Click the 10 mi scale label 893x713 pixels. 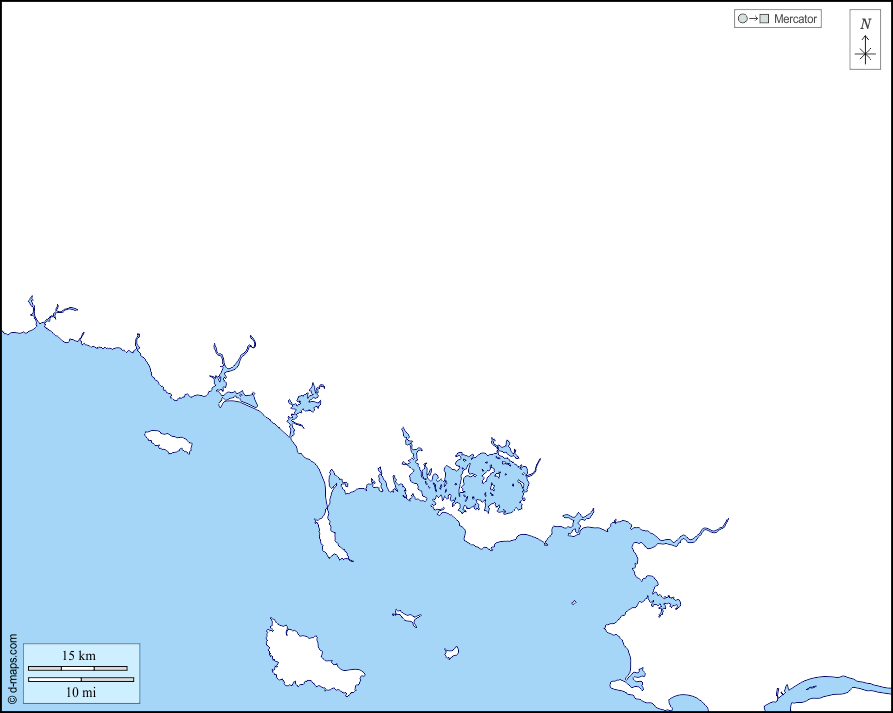81,692
